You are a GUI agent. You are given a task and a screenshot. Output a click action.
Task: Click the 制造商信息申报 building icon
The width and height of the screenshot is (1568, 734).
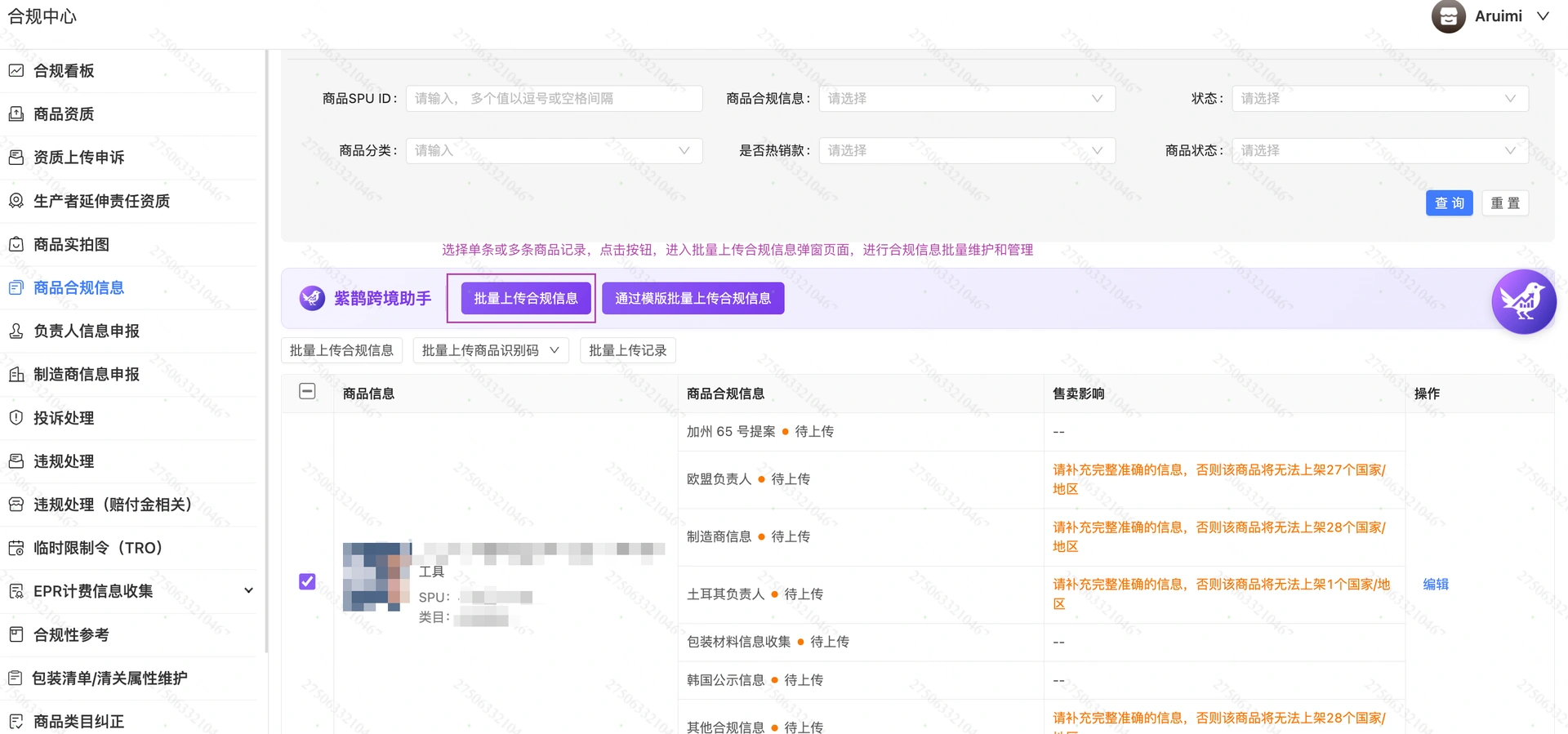[x=16, y=374]
